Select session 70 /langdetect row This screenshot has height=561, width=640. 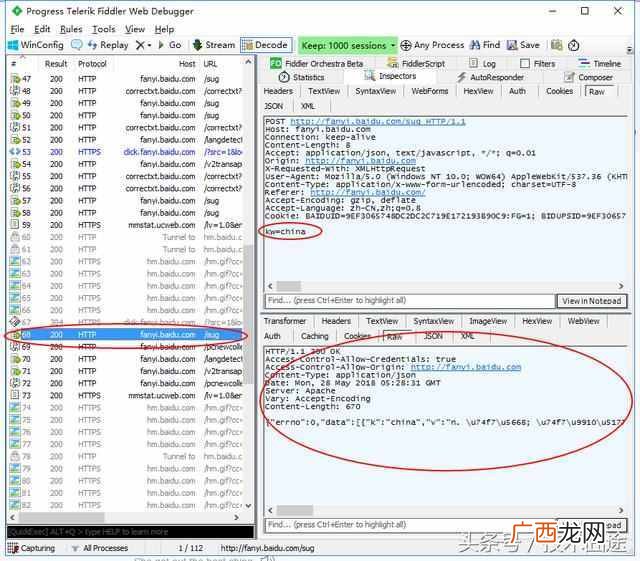click(x=126, y=359)
